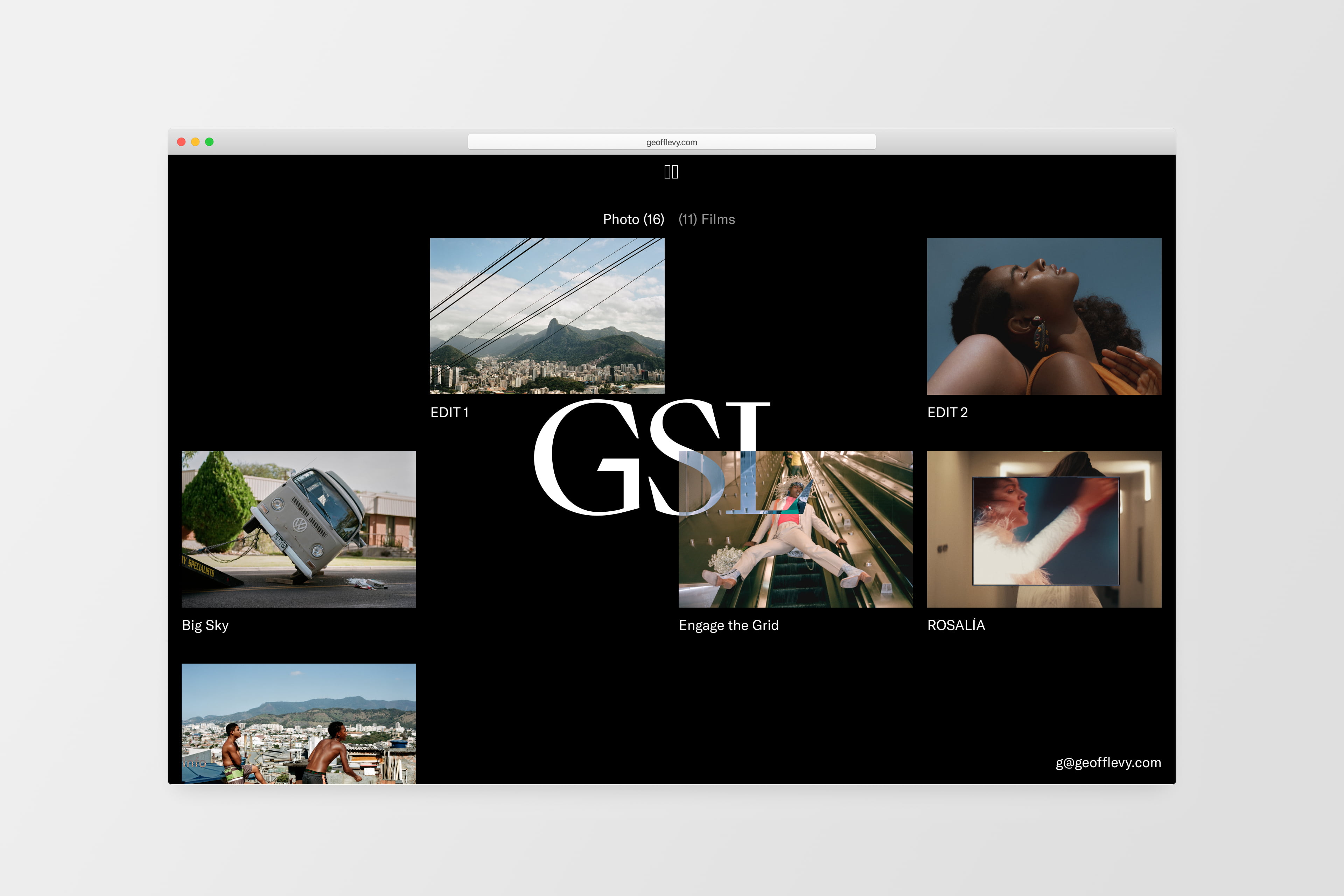
Task: Open the rooftop boys photo at bottom
Action: click(298, 723)
